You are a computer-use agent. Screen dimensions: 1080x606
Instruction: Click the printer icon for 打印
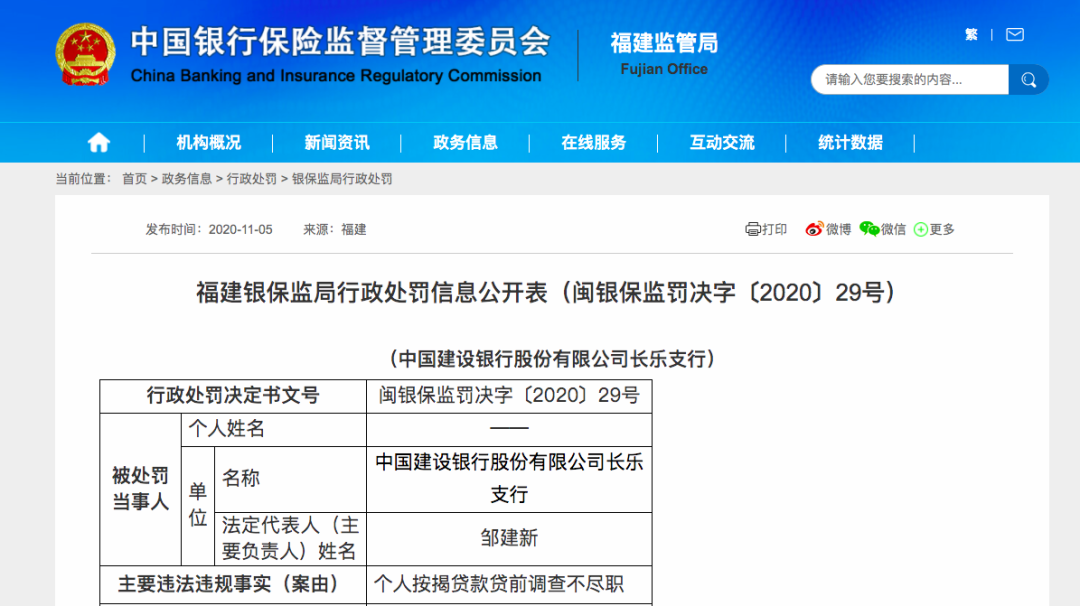pos(752,229)
